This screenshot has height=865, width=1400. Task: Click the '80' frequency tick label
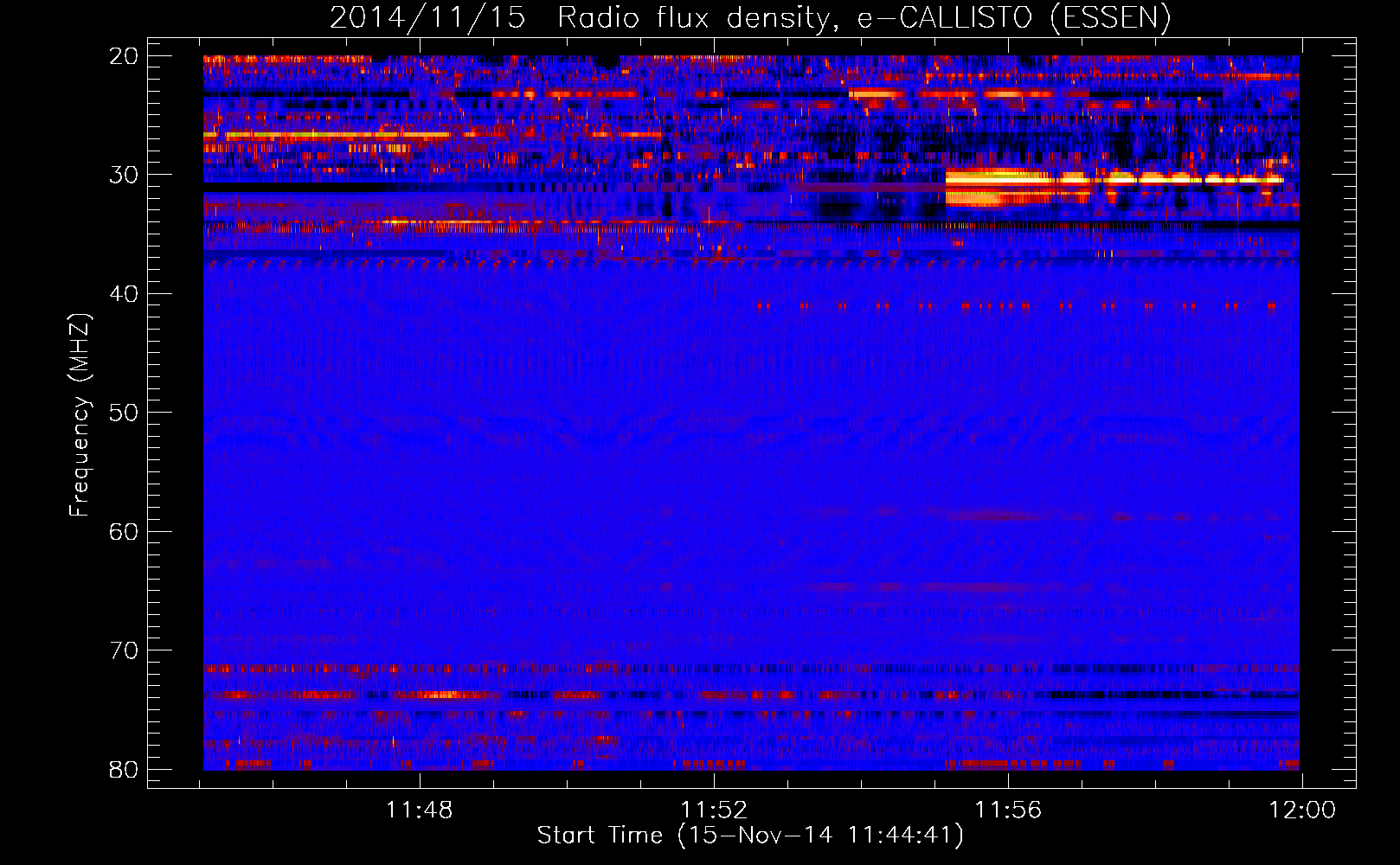pos(124,769)
